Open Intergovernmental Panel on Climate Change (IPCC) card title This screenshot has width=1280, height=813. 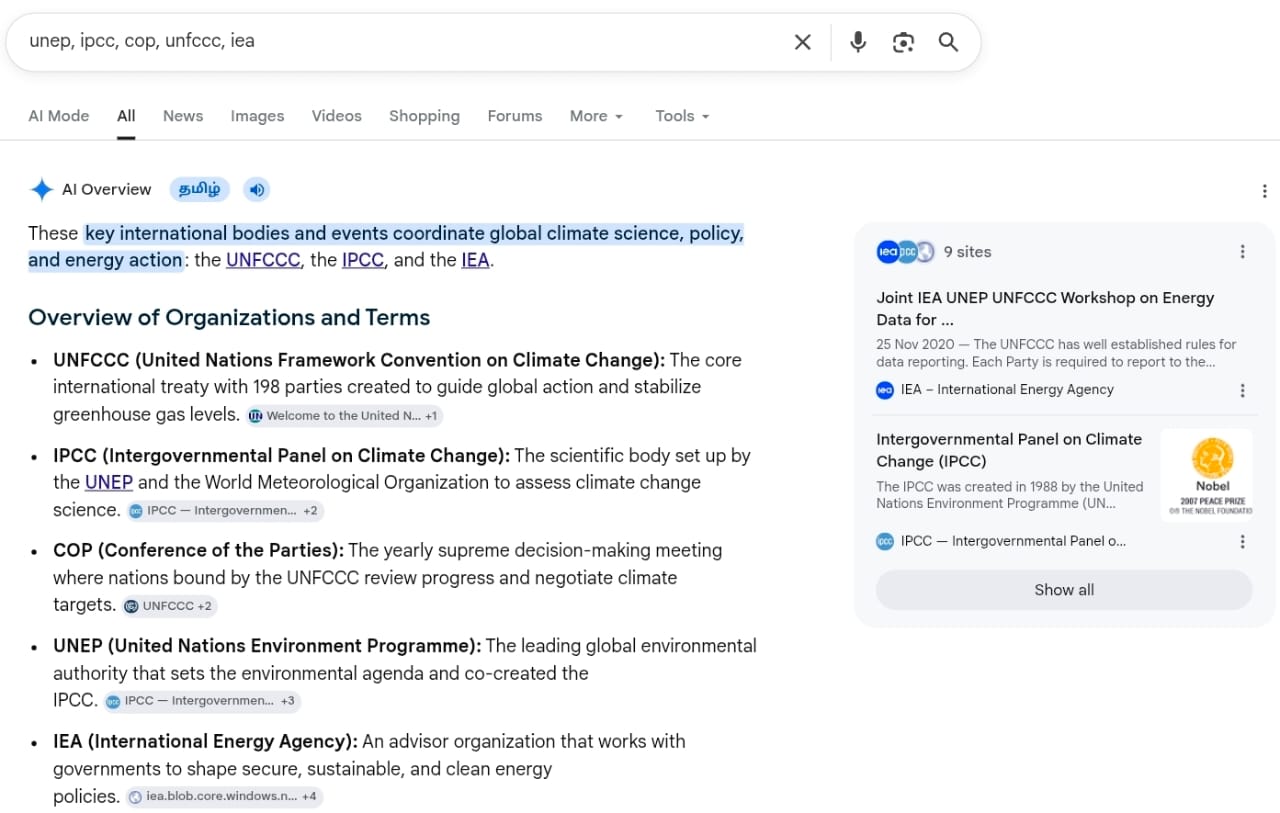(x=1009, y=450)
